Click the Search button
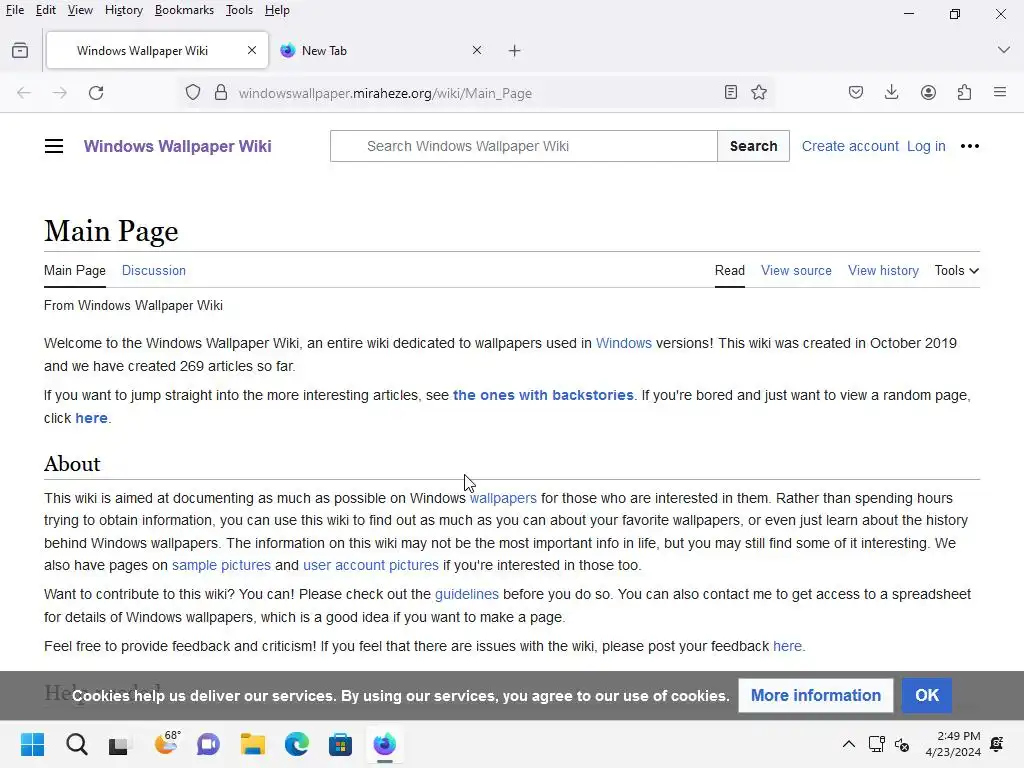The image size is (1024, 768). click(x=754, y=146)
